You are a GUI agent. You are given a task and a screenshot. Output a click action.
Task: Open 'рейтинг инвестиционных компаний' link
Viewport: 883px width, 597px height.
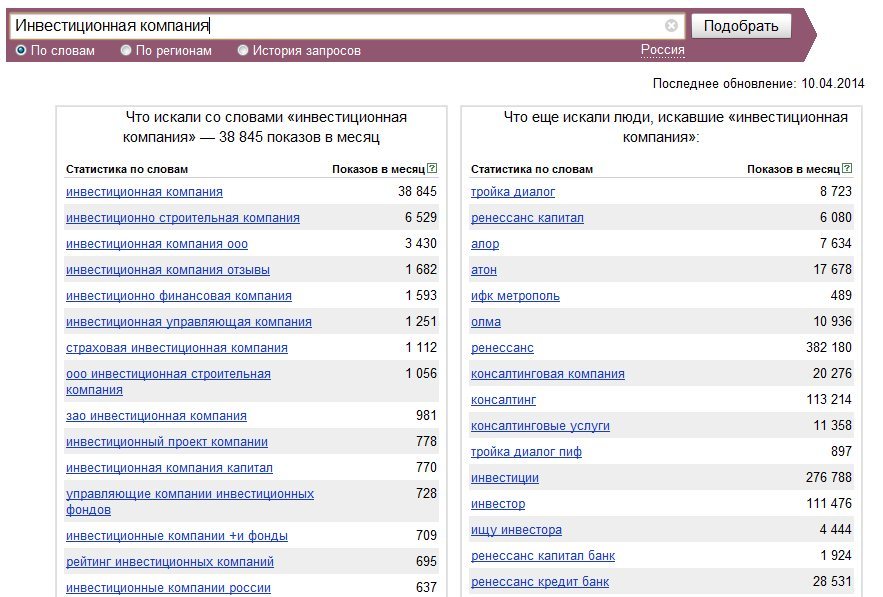pyautogui.click(x=170, y=562)
